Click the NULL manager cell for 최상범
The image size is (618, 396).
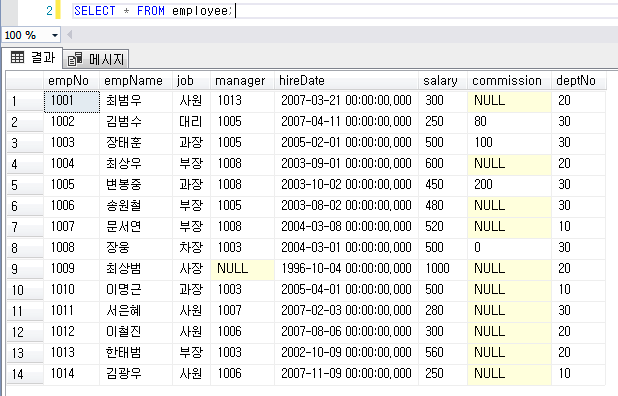coord(242,269)
